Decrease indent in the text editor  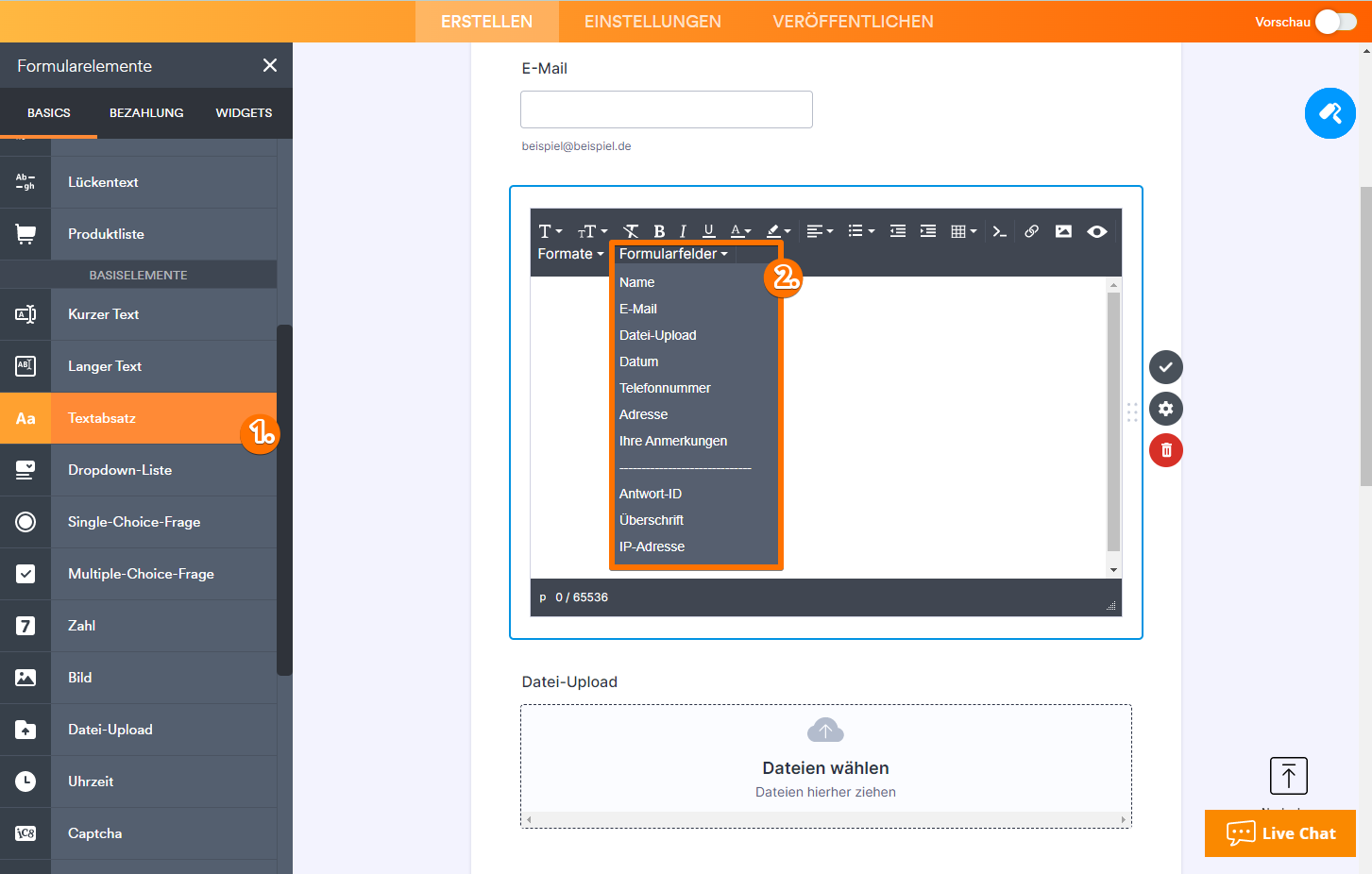pyautogui.click(x=898, y=231)
